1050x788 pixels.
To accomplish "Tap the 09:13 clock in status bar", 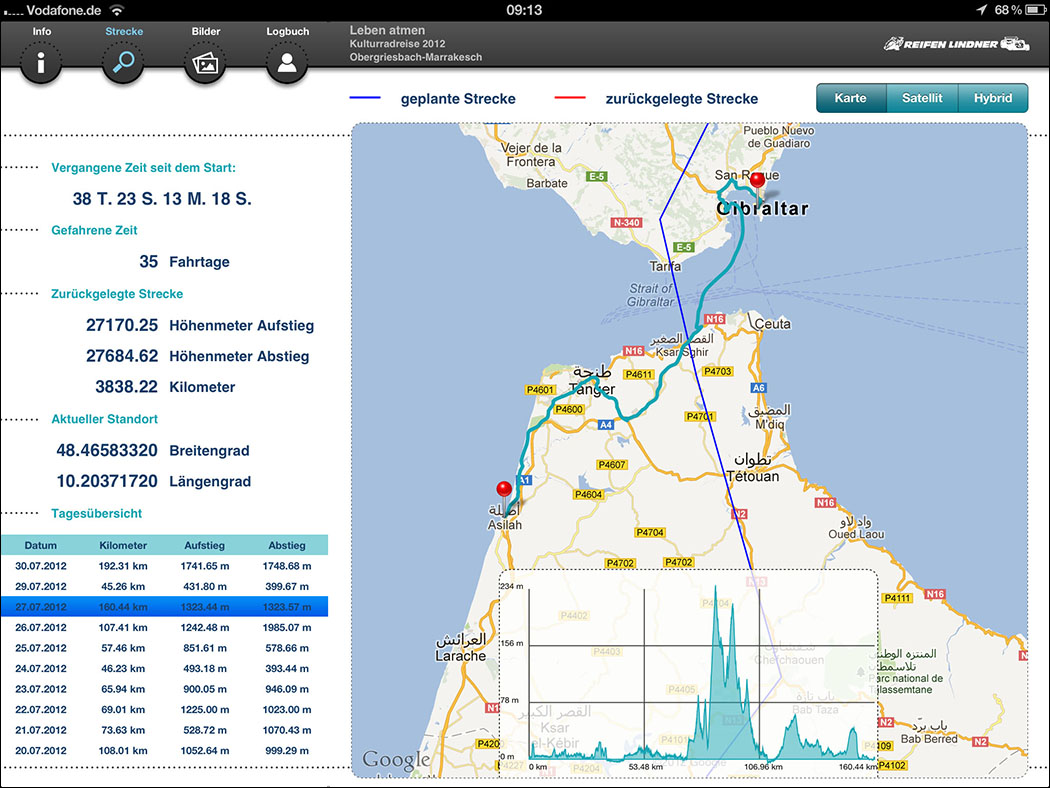I will [524, 10].
